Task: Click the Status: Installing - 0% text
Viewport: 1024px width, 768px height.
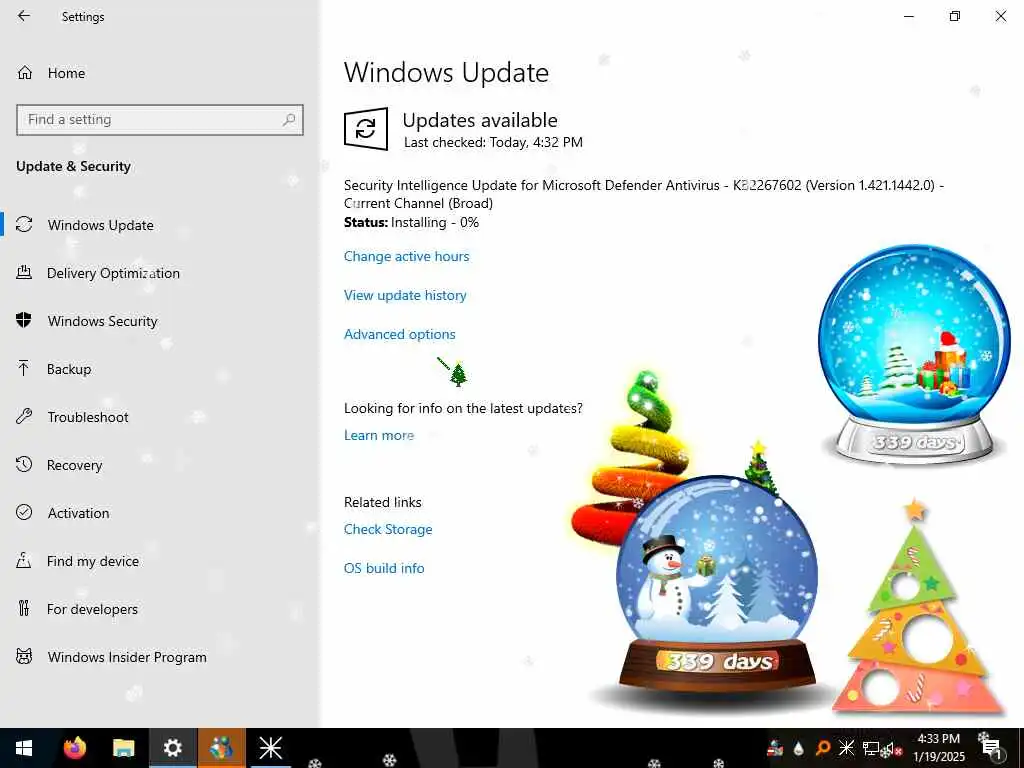Action: pos(411,223)
